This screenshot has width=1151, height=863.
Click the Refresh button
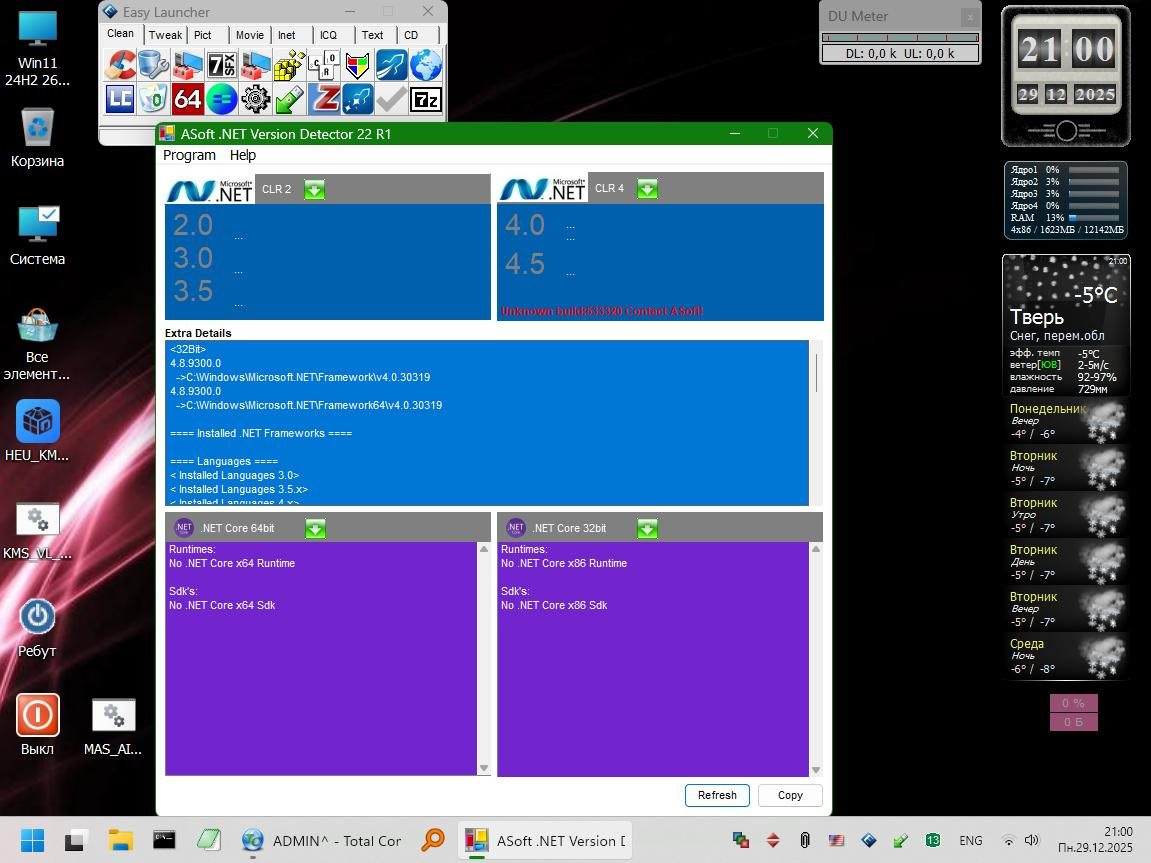[x=717, y=795]
